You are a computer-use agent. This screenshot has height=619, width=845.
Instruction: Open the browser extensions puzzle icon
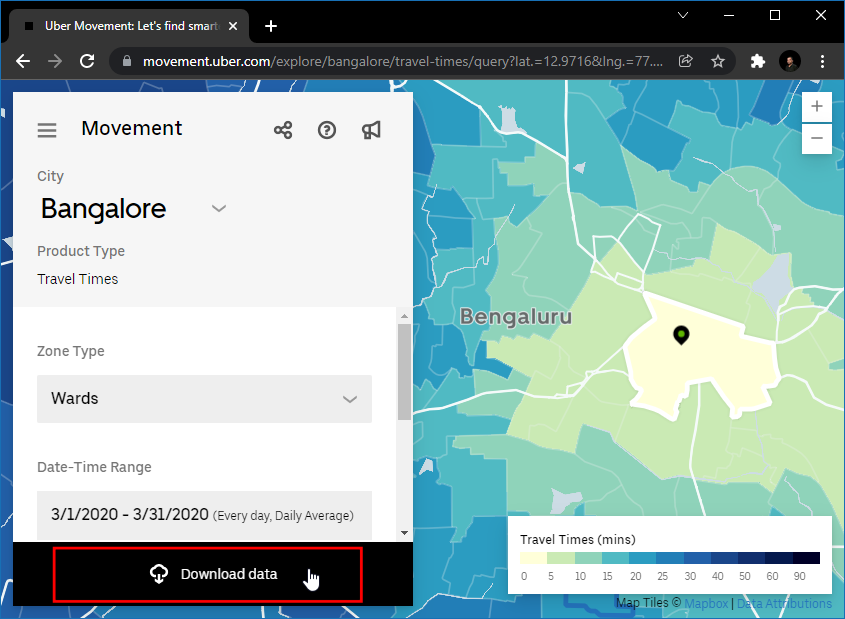(757, 61)
